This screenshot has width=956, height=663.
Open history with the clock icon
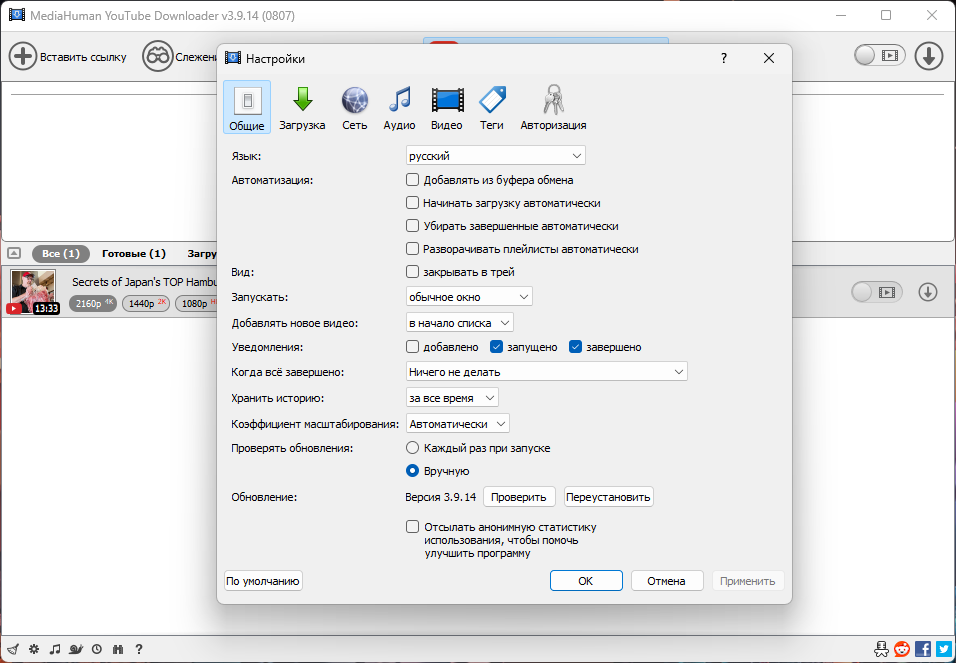click(x=97, y=649)
